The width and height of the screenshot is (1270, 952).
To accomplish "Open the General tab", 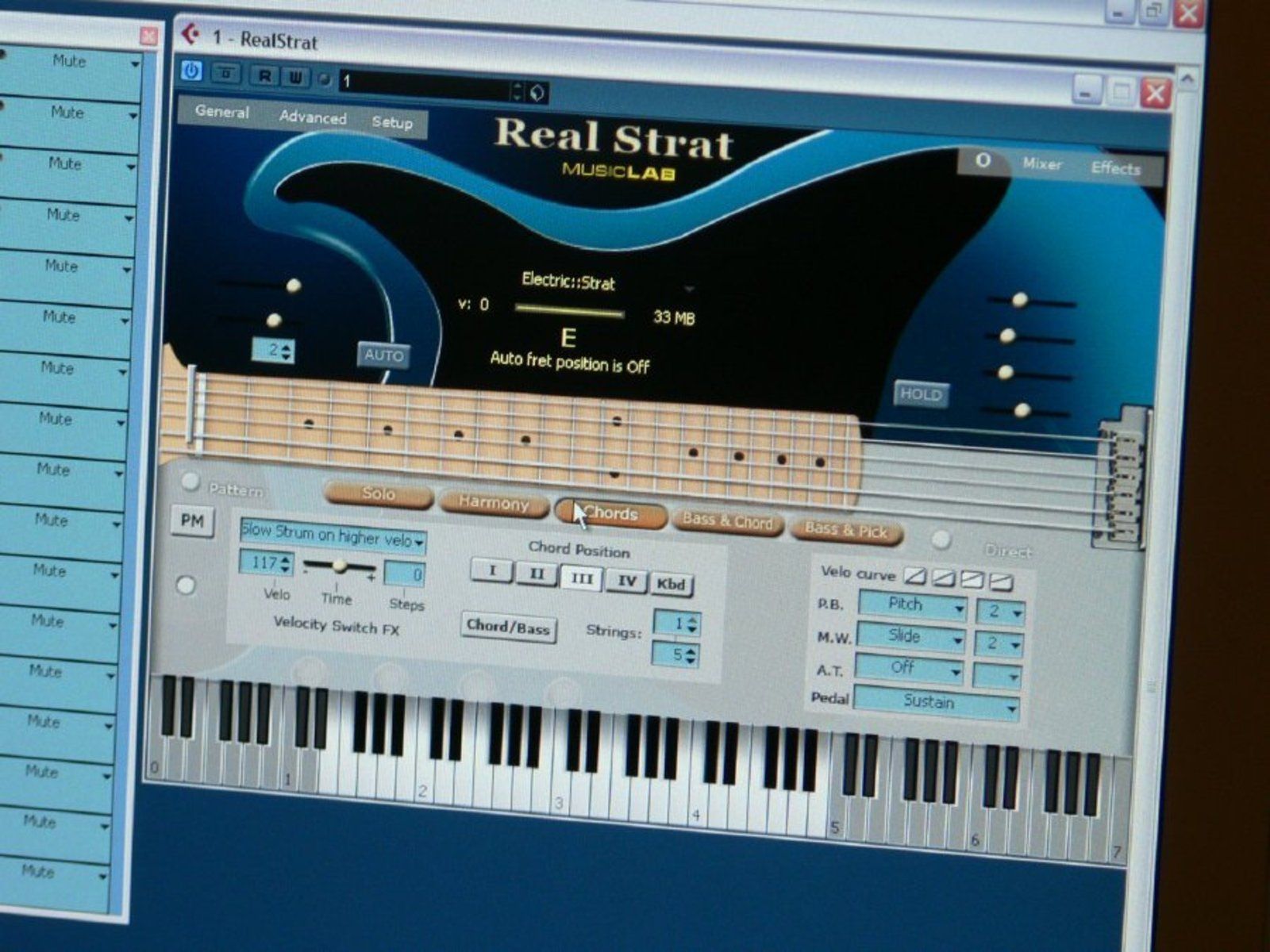I will pos(221,112).
